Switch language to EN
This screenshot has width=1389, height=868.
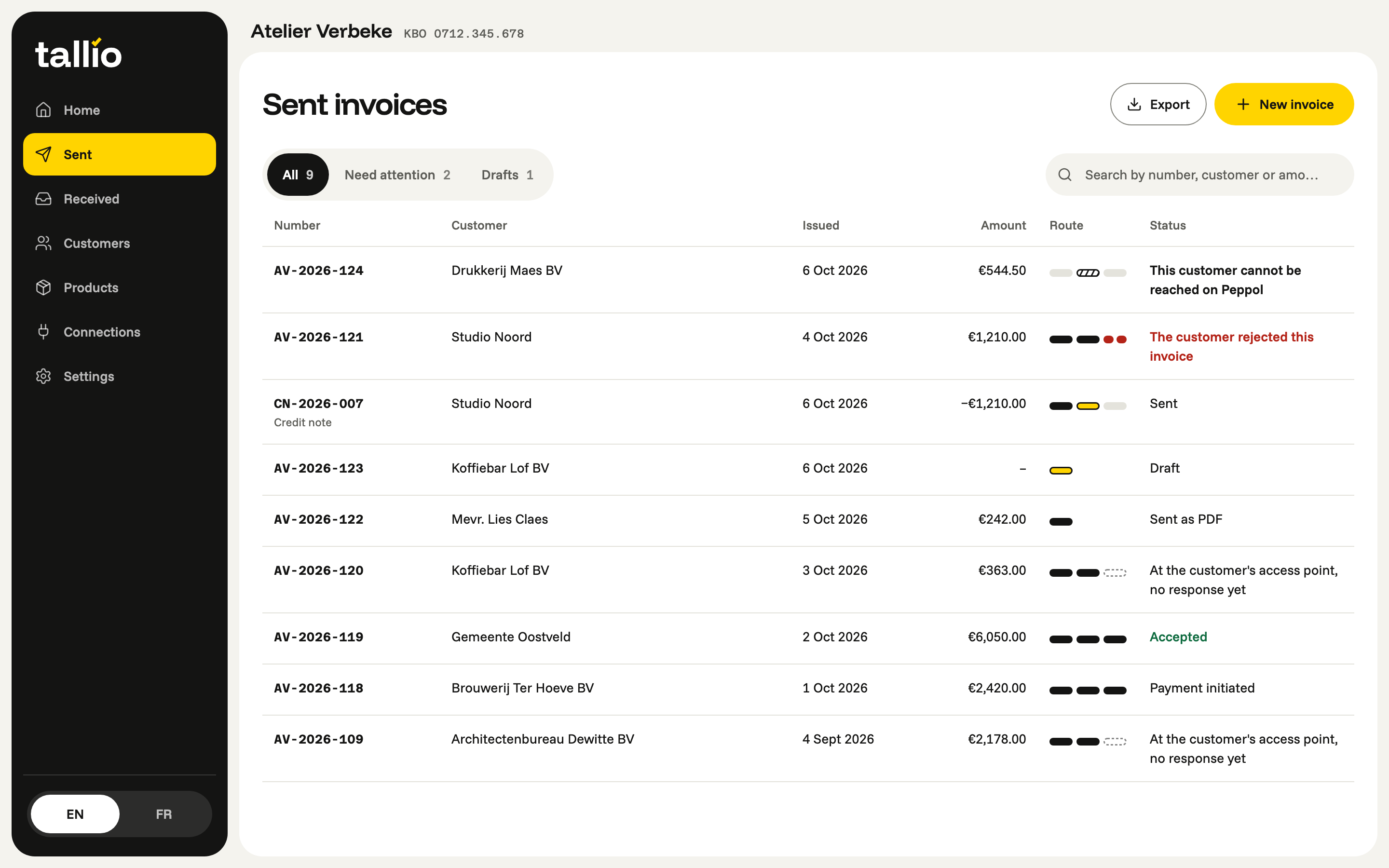[x=75, y=814]
